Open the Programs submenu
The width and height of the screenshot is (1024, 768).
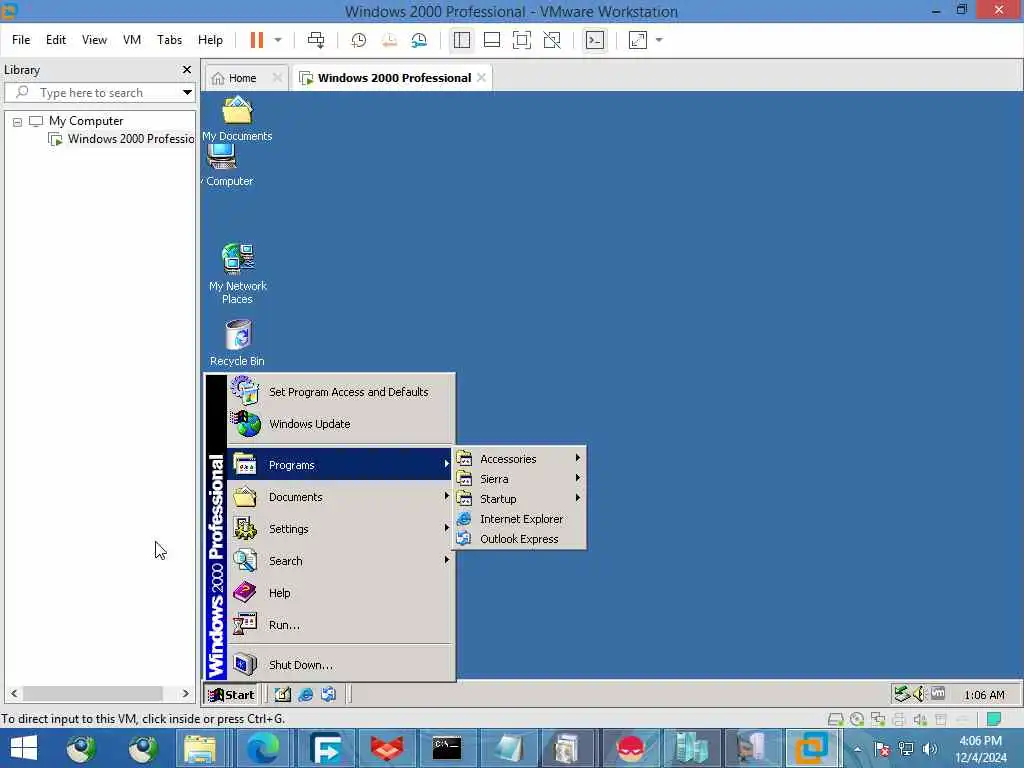(x=341, y=464)
